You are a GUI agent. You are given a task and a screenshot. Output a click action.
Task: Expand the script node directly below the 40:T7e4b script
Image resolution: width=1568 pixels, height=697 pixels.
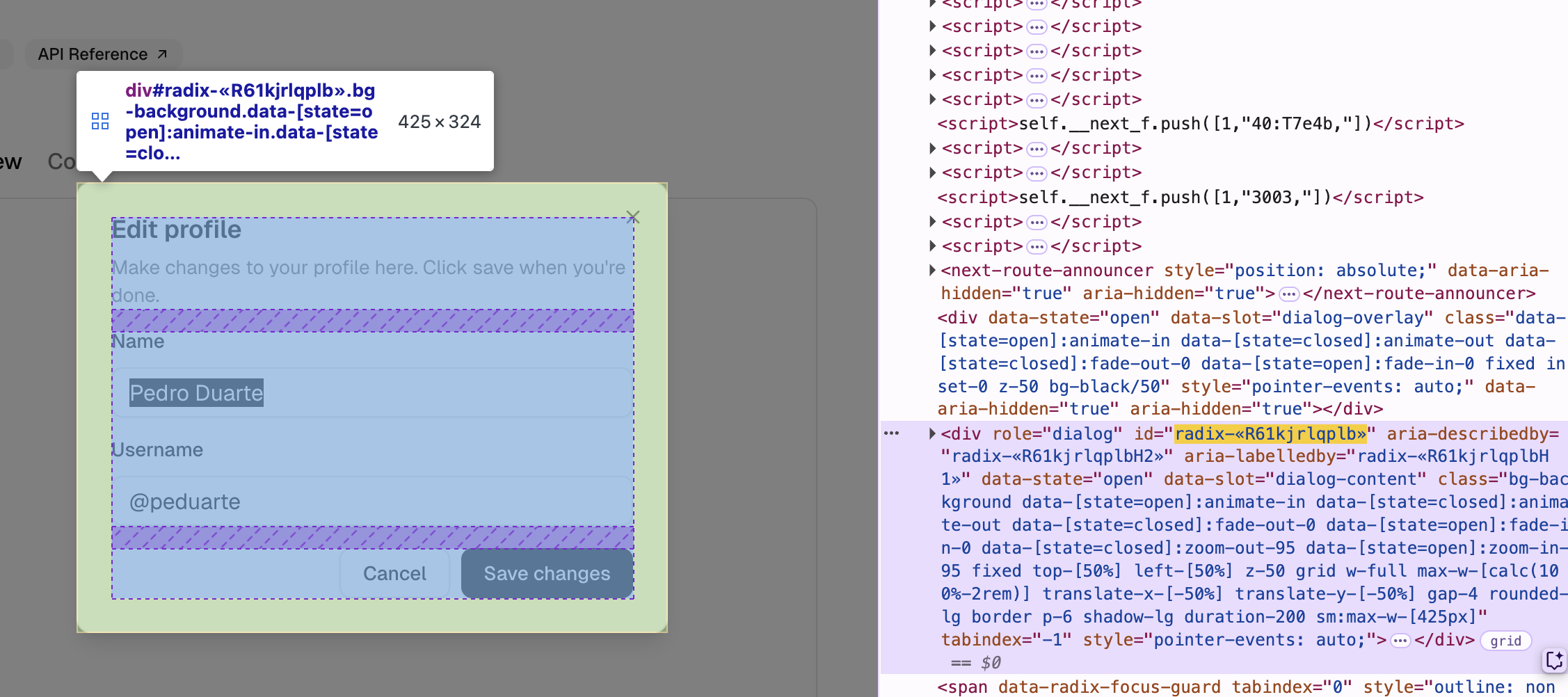932,148
